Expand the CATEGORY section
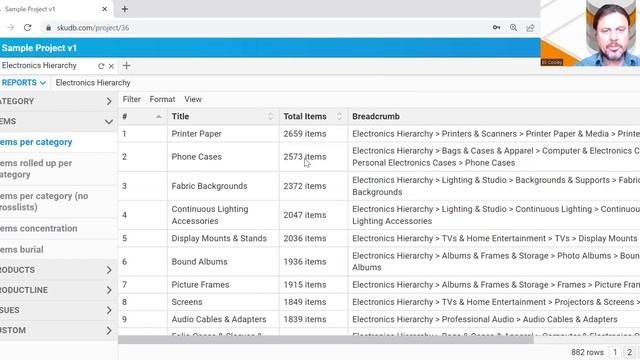 [x=58, y=101]
